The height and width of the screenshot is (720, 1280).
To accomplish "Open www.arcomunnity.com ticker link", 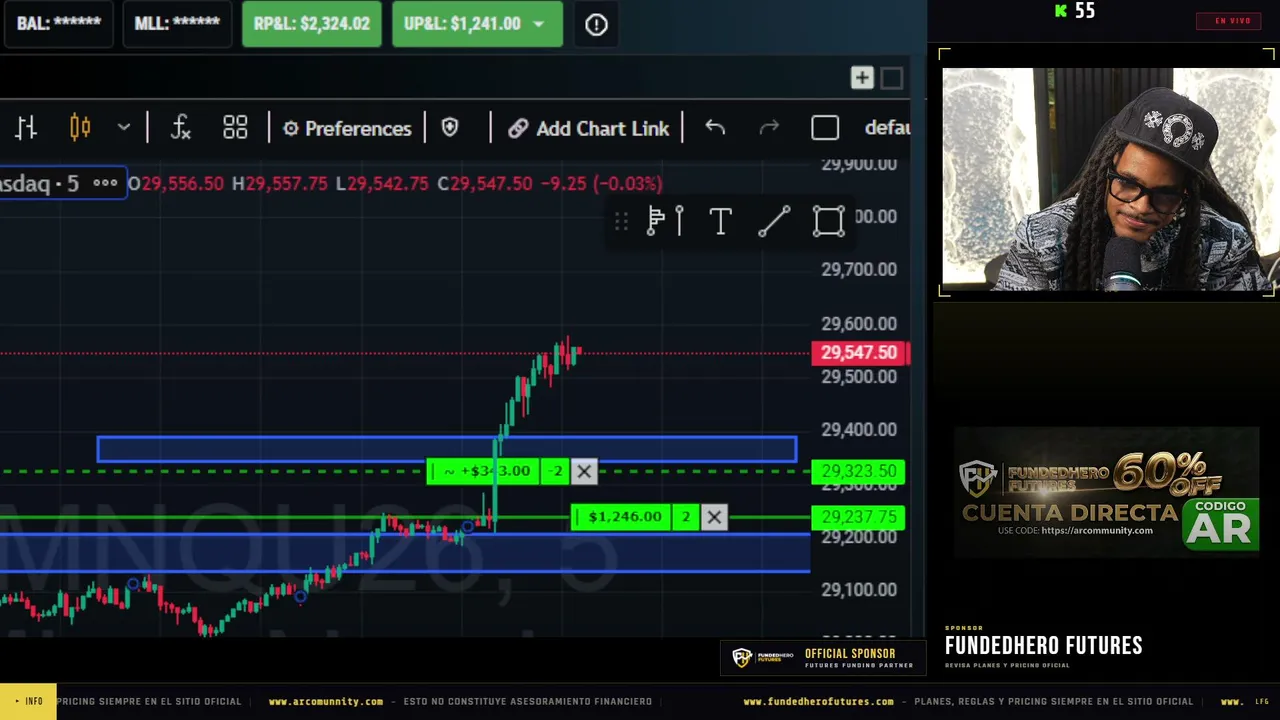I will [325, 702].
